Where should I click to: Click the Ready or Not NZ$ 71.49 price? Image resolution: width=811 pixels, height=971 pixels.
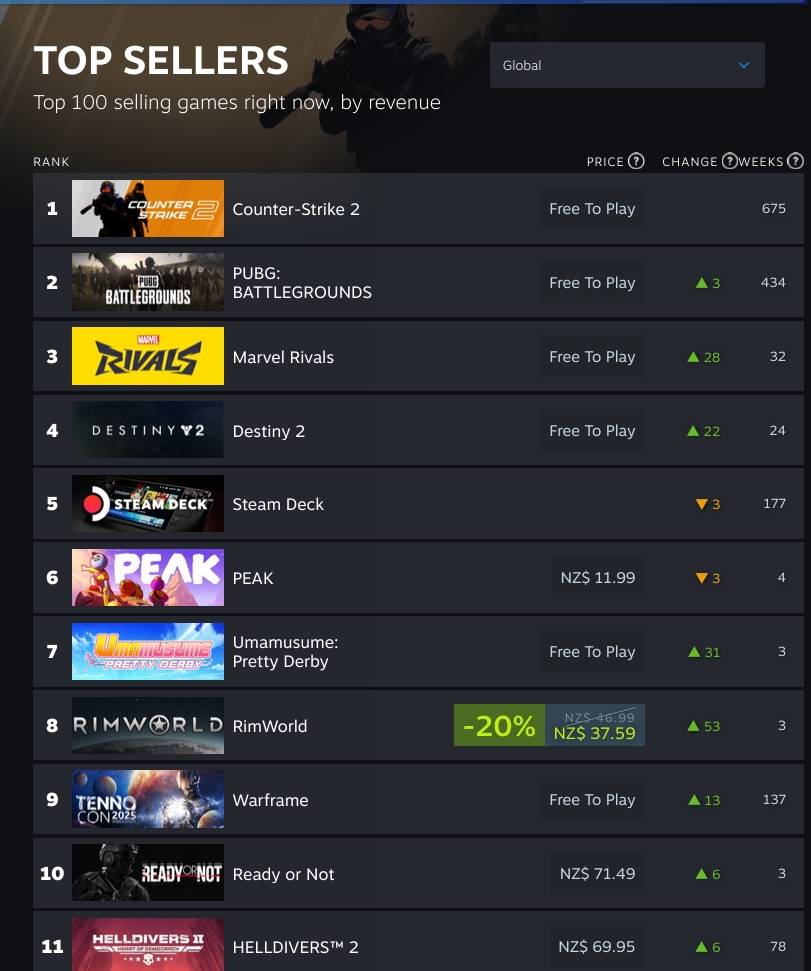597,873
